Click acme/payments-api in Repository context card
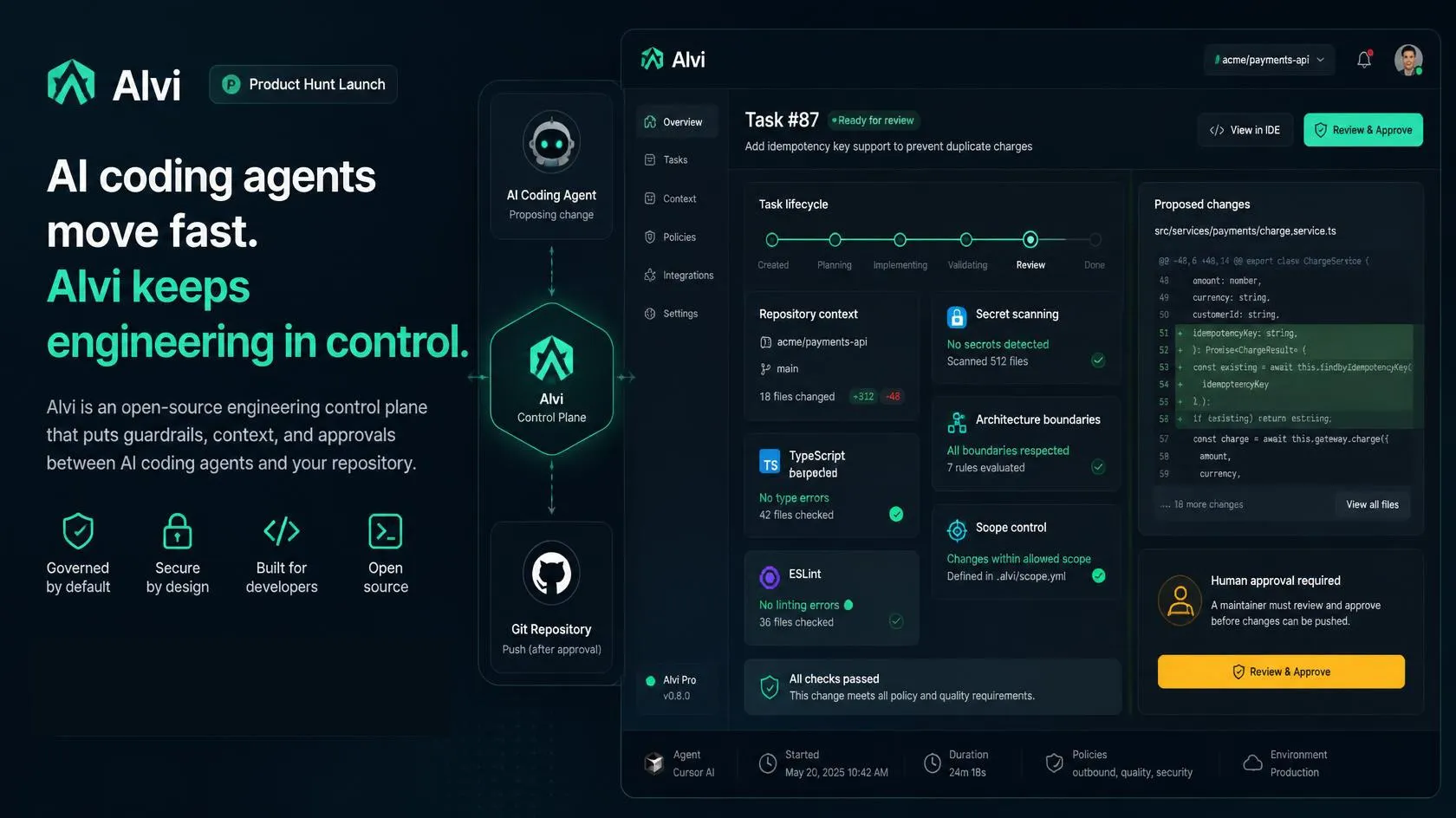The image size is (1456, 818). coord(822,342)
